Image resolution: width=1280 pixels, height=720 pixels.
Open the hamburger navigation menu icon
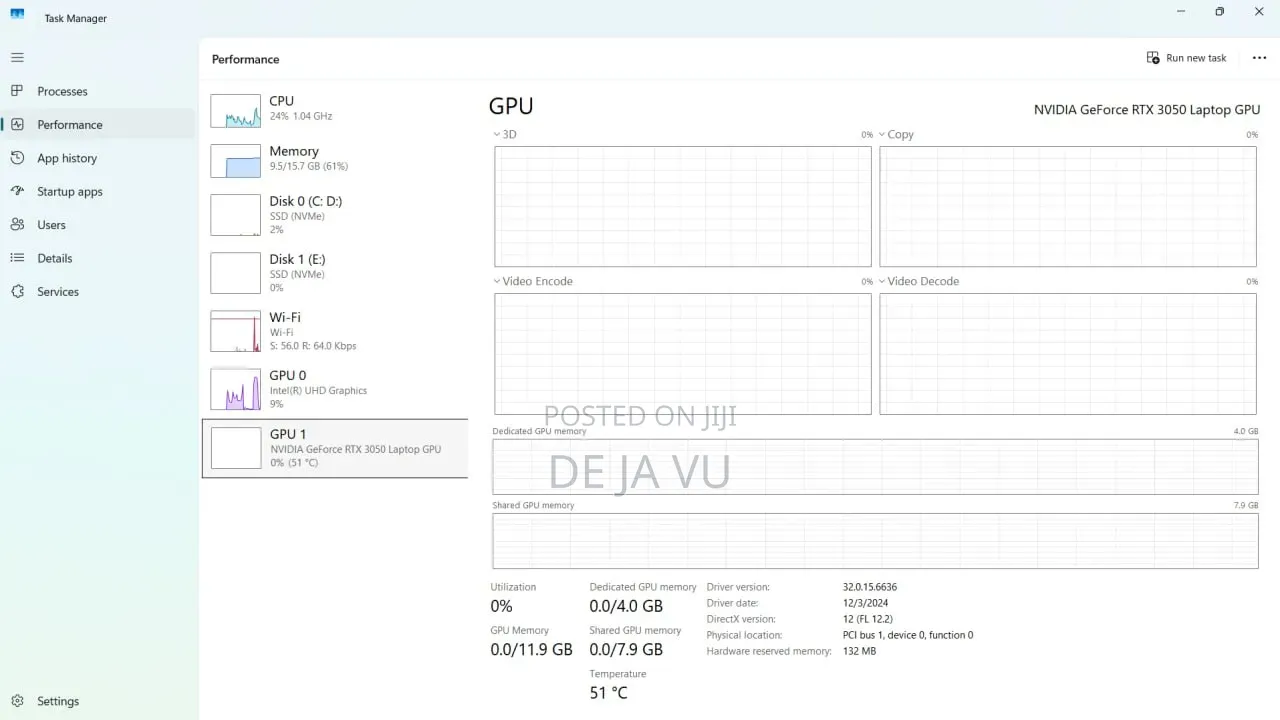click(x=17, y=58)
